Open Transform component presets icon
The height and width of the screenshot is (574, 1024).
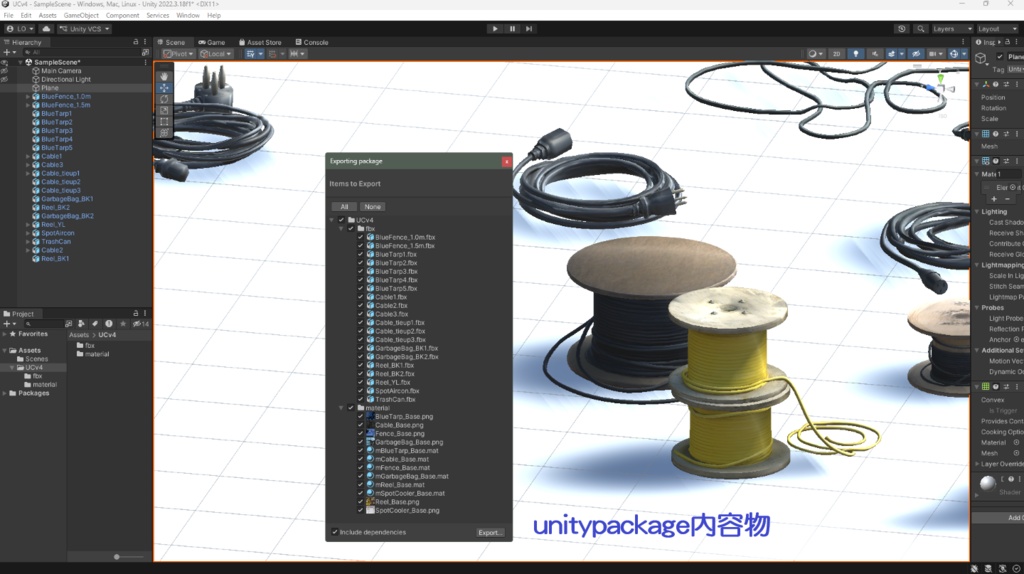[x=1006, y=84]
